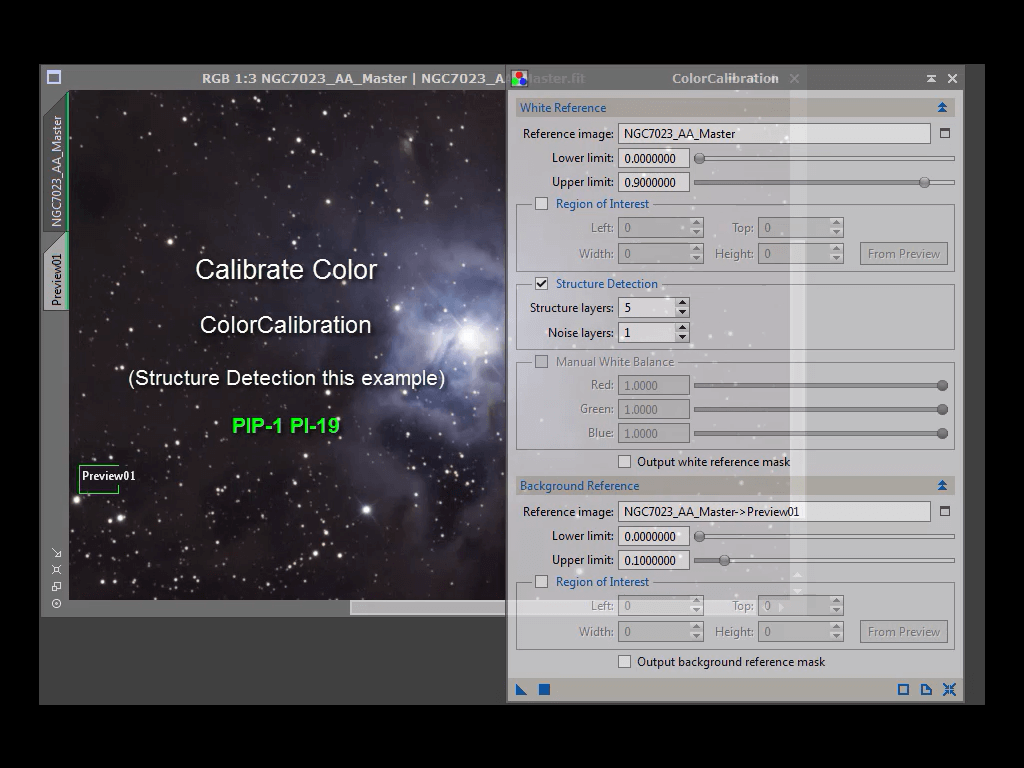
Task: Click the Reset process icon
Action: (949, 689)
